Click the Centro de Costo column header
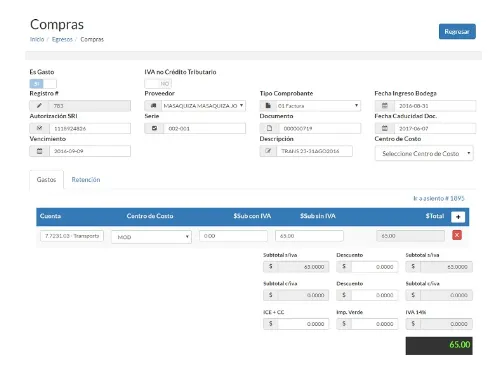Viewport: 504px width, 381px height. coord(150,216)
